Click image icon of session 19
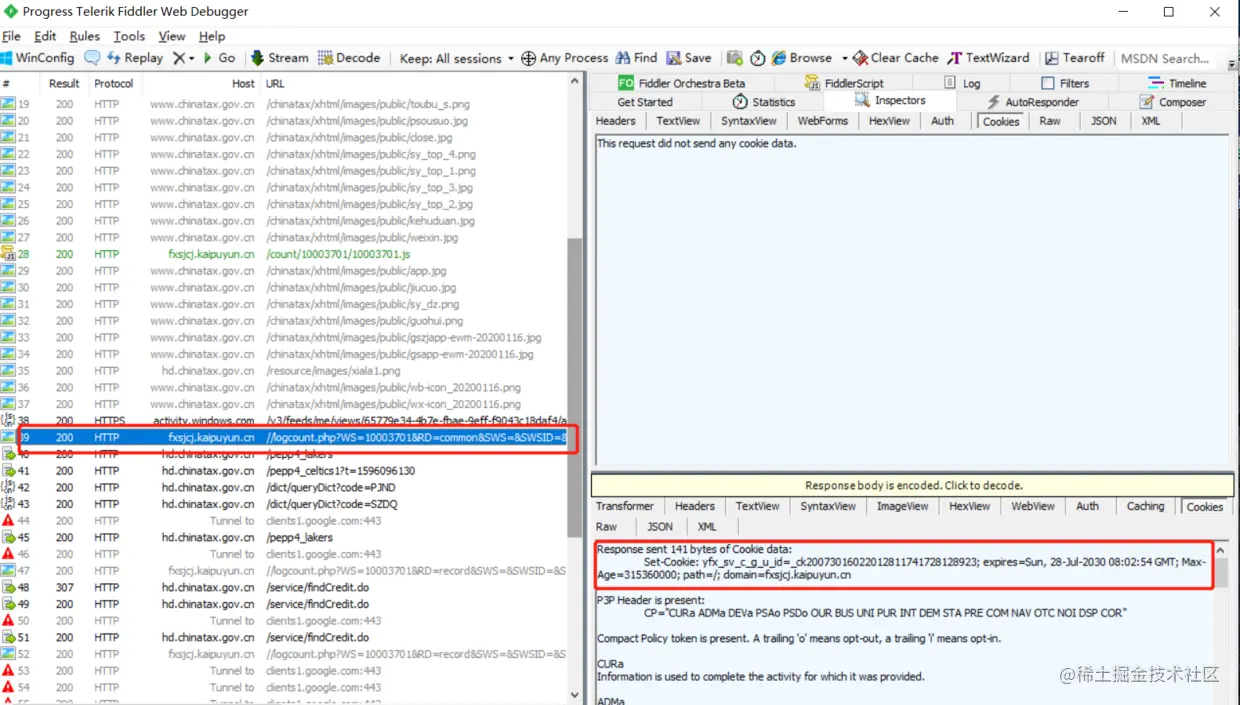The height and width of the screenshot is (705, 1240). 8,104
